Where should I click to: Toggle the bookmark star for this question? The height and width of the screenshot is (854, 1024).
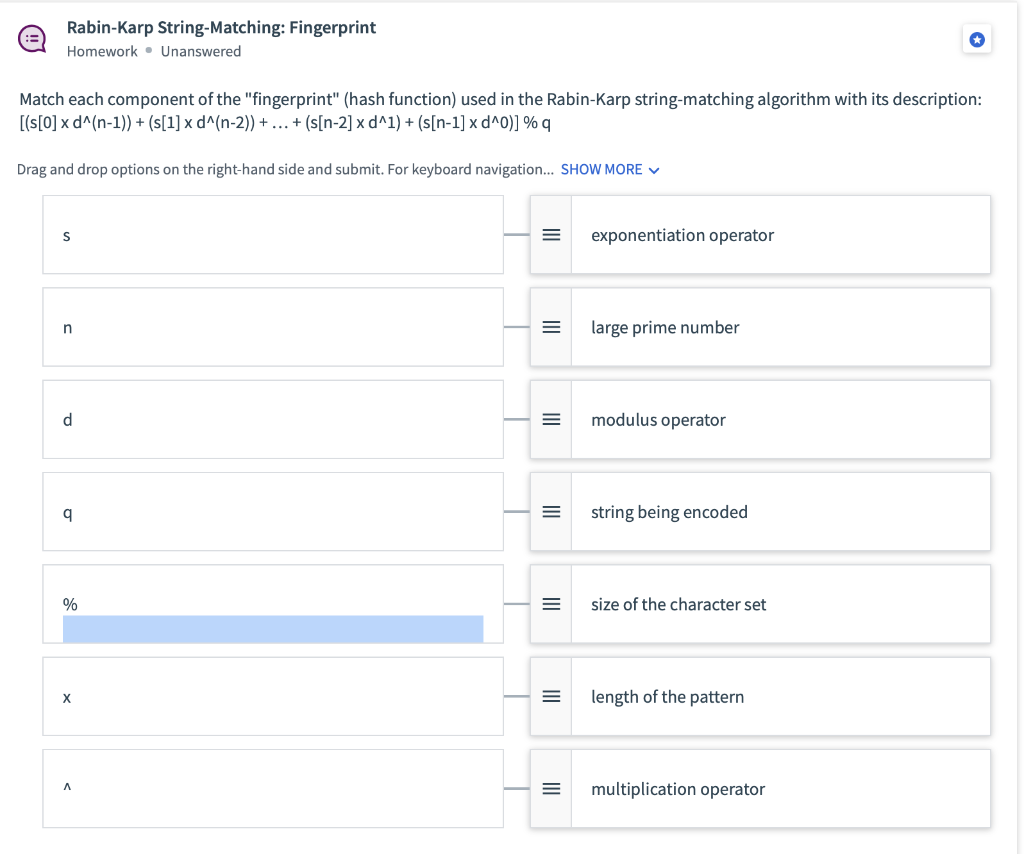977,38
